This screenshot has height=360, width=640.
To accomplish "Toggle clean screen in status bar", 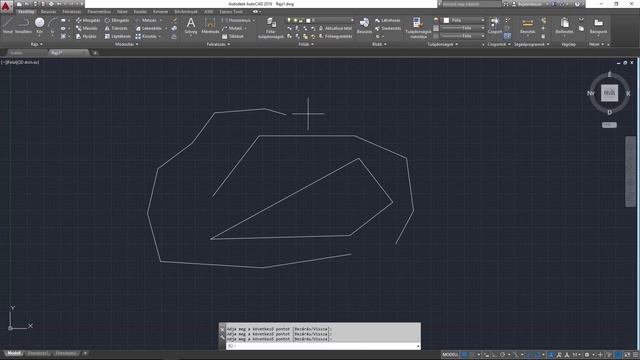I will 627,355.
